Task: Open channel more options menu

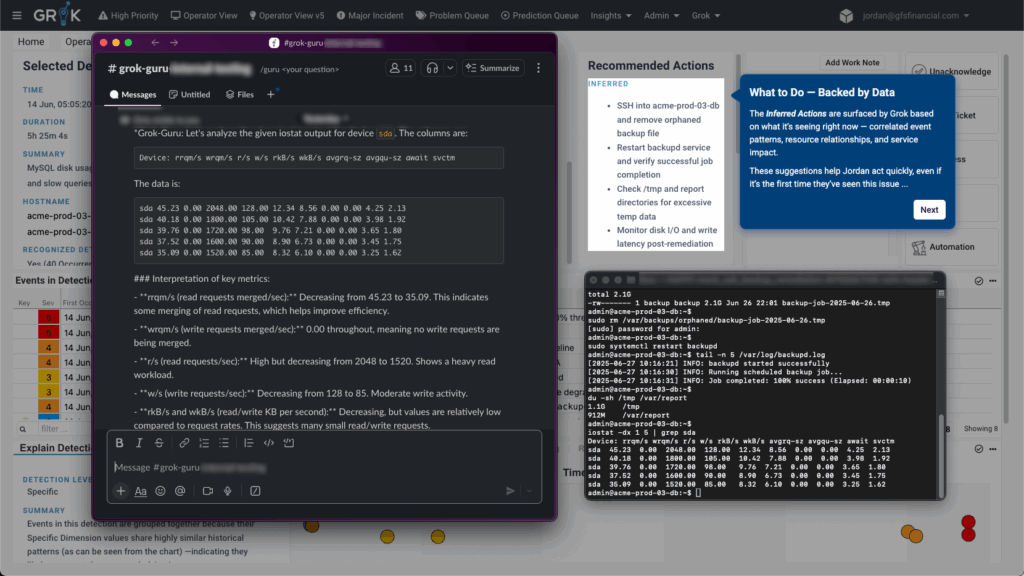Action: [x=538, y=68]
